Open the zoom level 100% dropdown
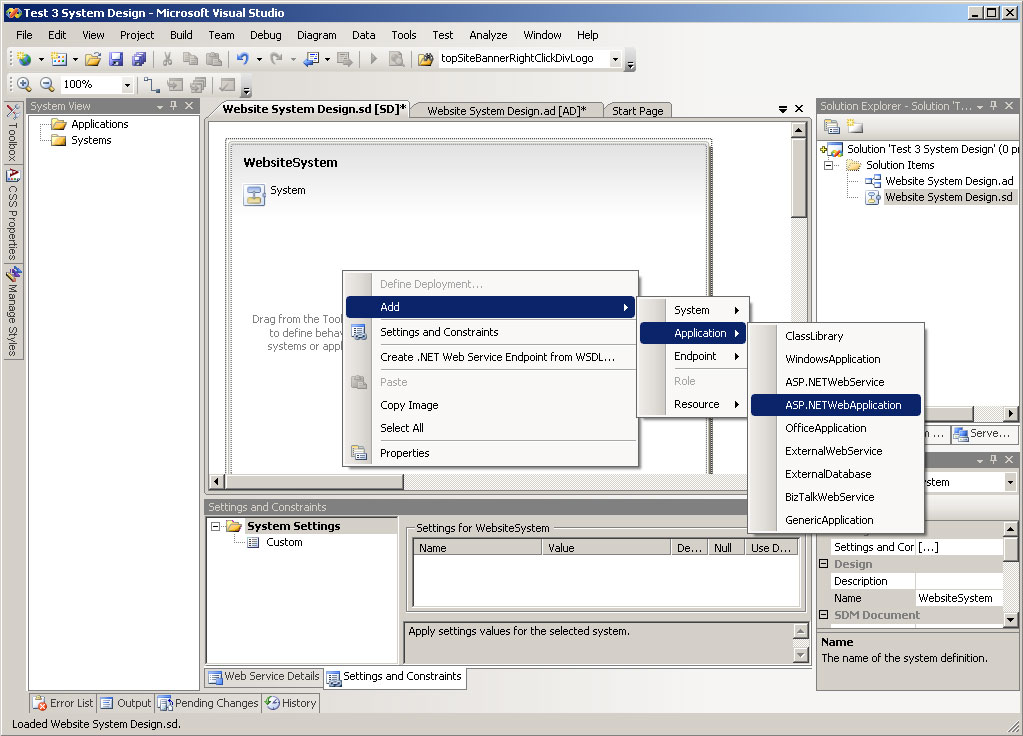The image size is (1023, 736). point(127,84)
